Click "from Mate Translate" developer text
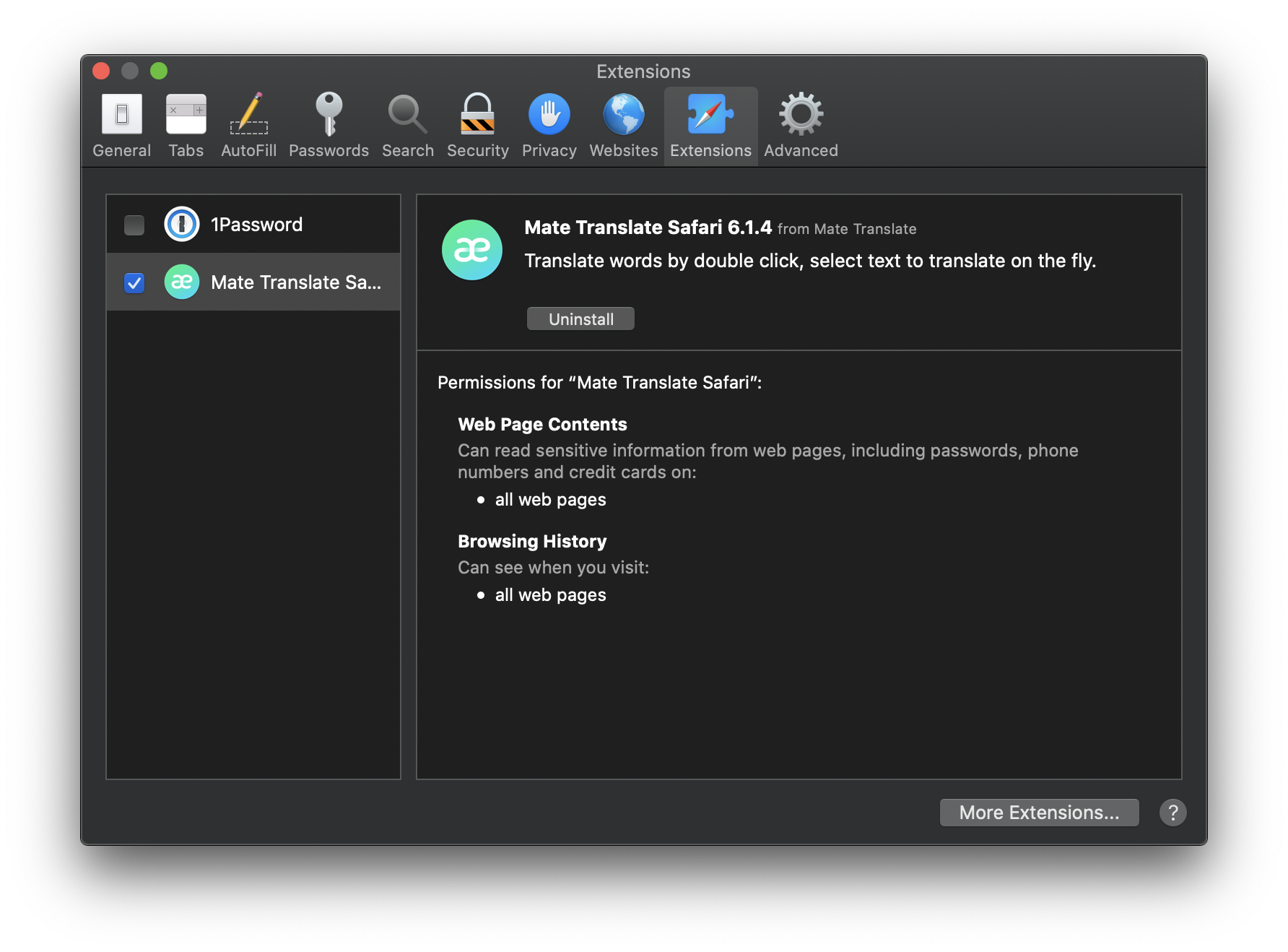Screen dimensions: 1288x952 (847, 230)
